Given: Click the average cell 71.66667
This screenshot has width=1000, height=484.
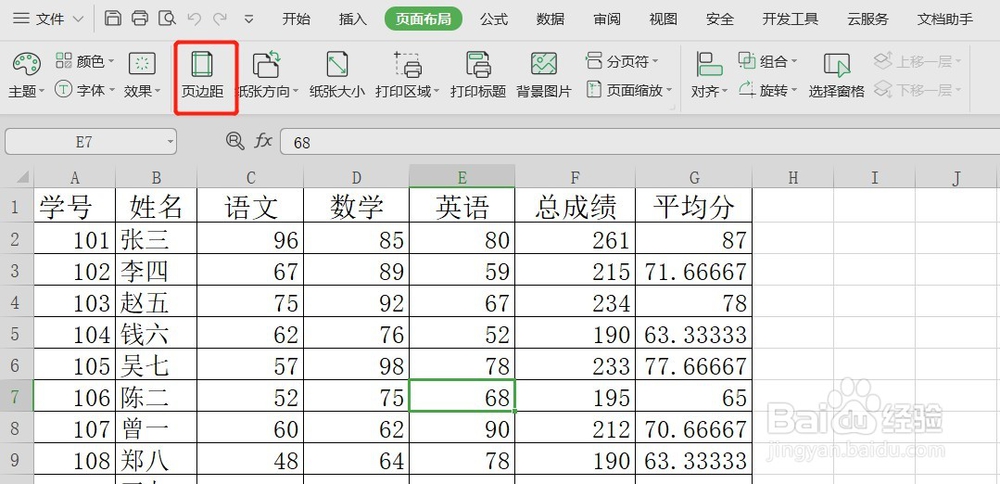Looking at the screenshot, I should (695, 270).
